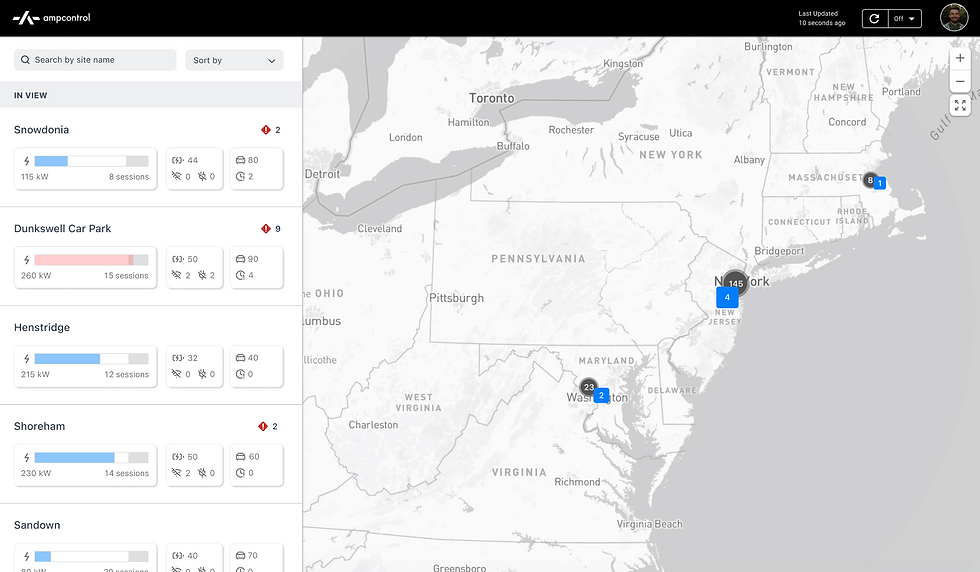Click Henstridge's power bolt icon

point(26,359)
